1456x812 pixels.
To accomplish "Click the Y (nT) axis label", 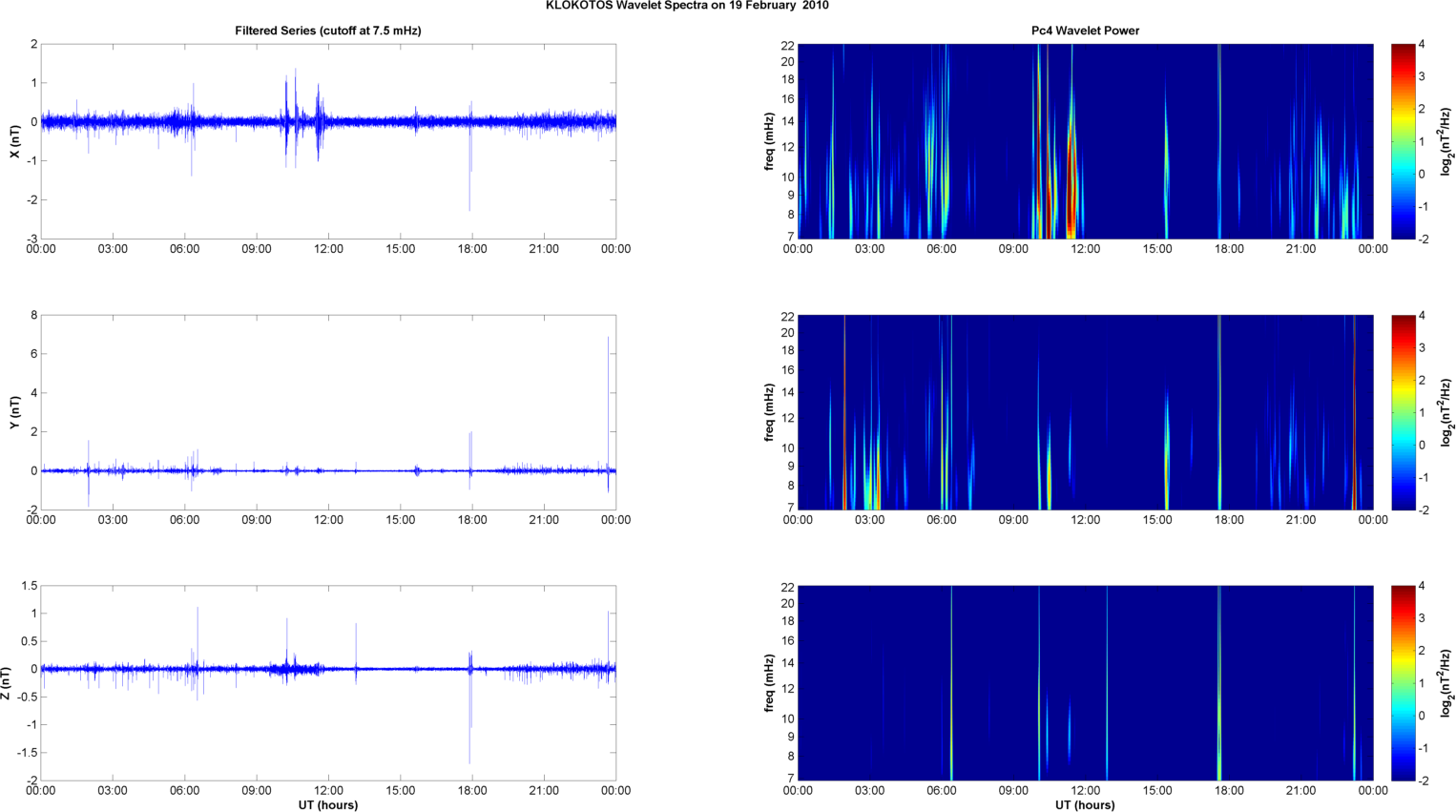I will (x=15, y=412).
